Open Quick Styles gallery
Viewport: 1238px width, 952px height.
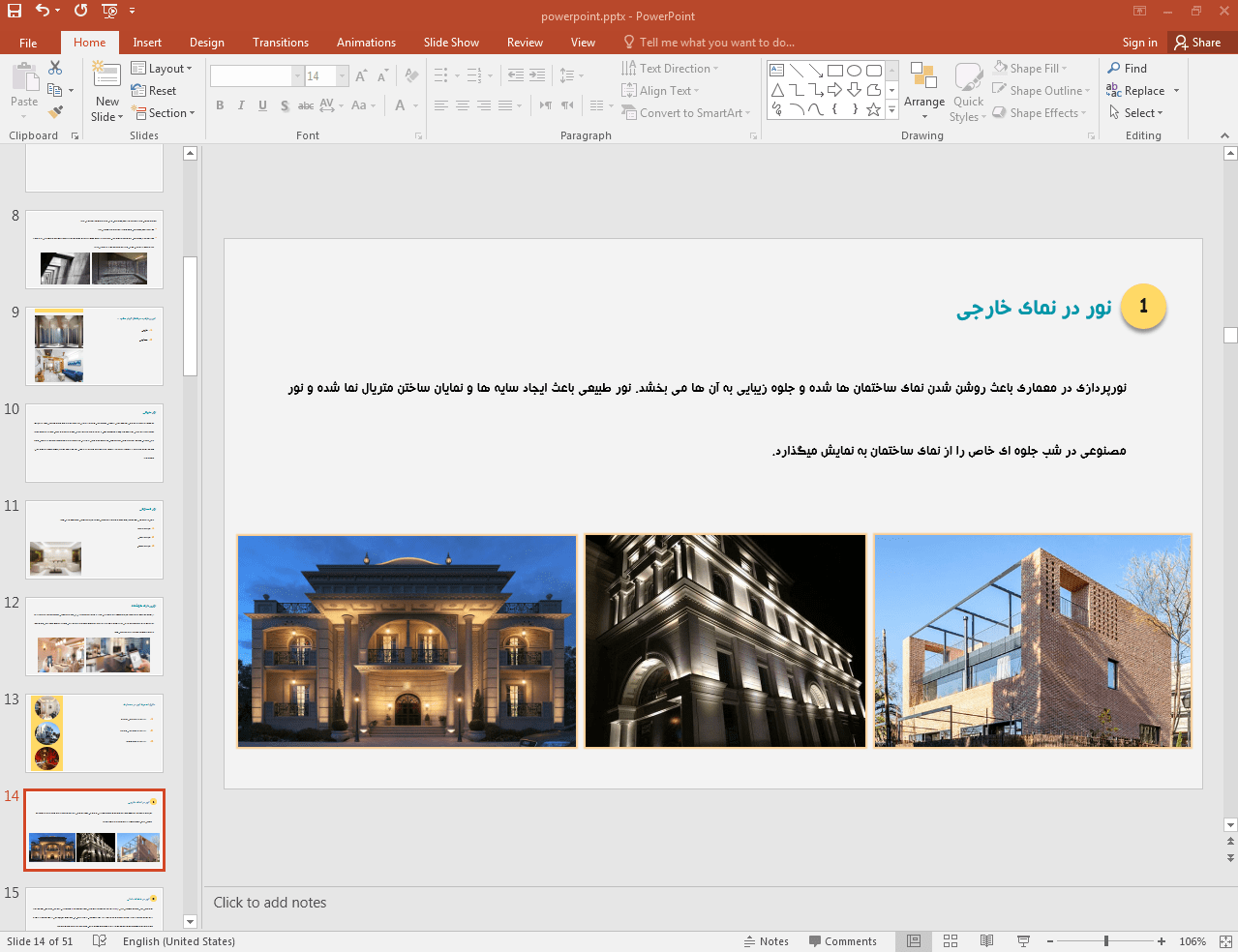pos(967,92)
